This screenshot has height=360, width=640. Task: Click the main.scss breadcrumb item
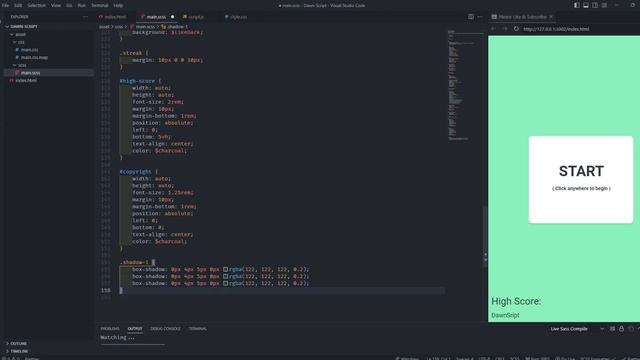(145, 27)
